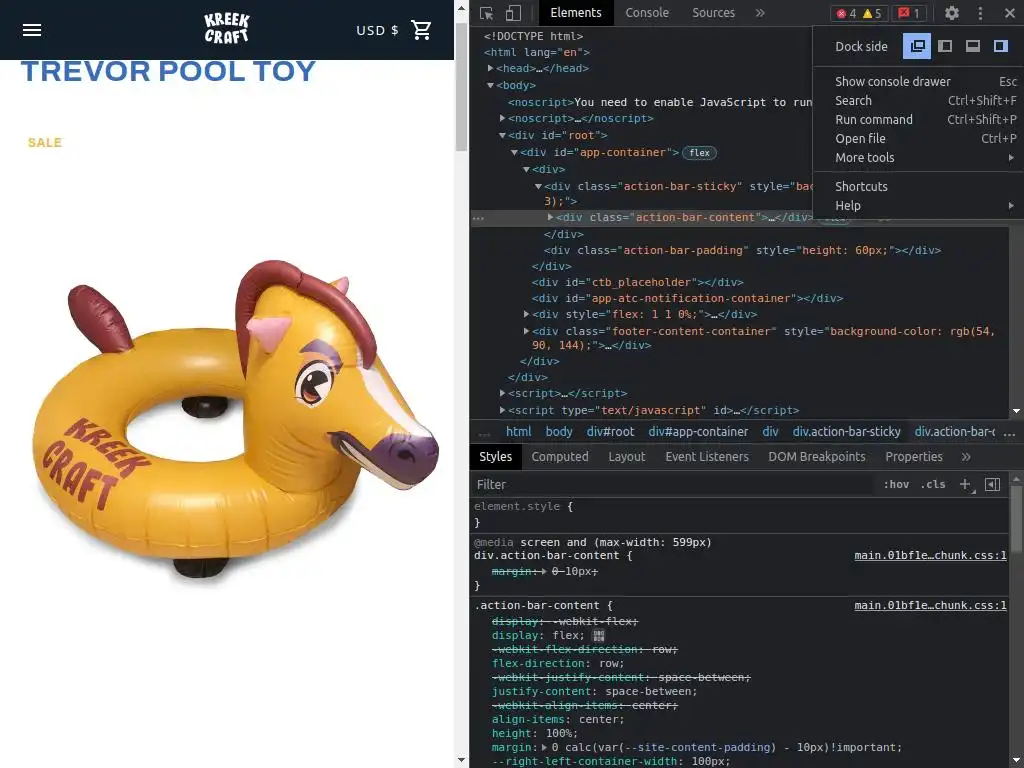
Task: Open the hamburger menu on the Kreek Craft site
Action: point(31,30)
